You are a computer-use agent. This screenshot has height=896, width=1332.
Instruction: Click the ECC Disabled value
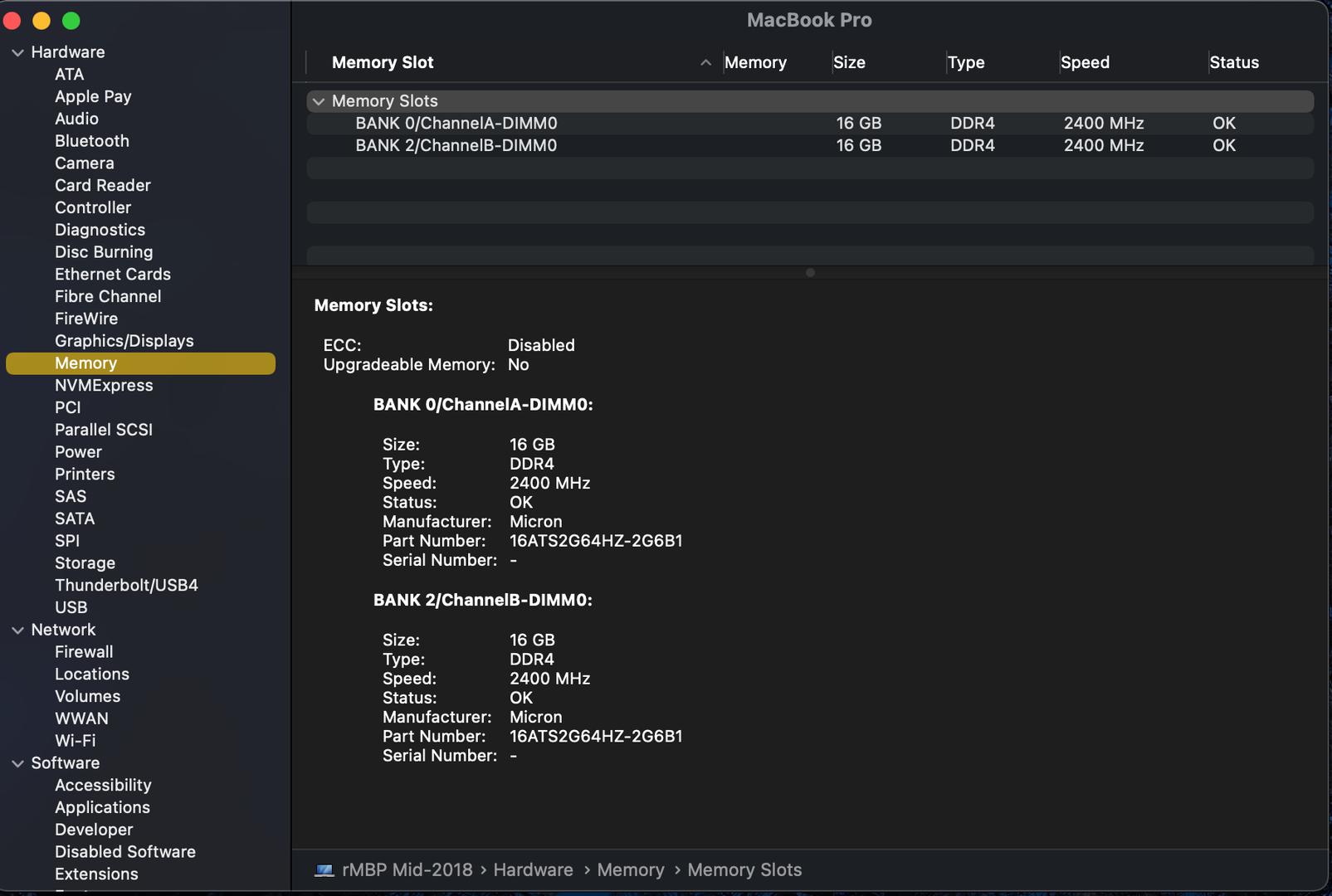coord(541,345)
